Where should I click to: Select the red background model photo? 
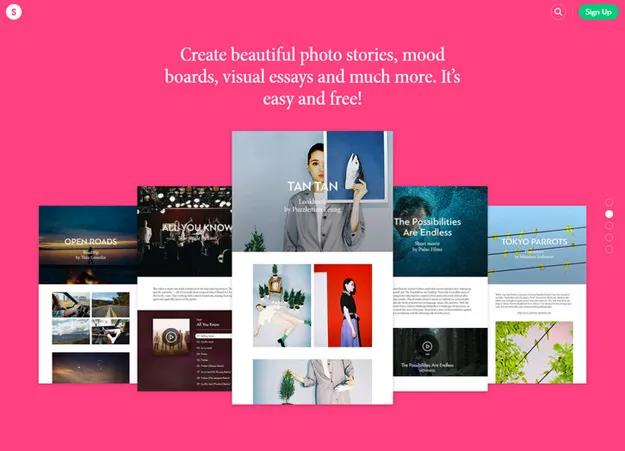click(342, 305)
